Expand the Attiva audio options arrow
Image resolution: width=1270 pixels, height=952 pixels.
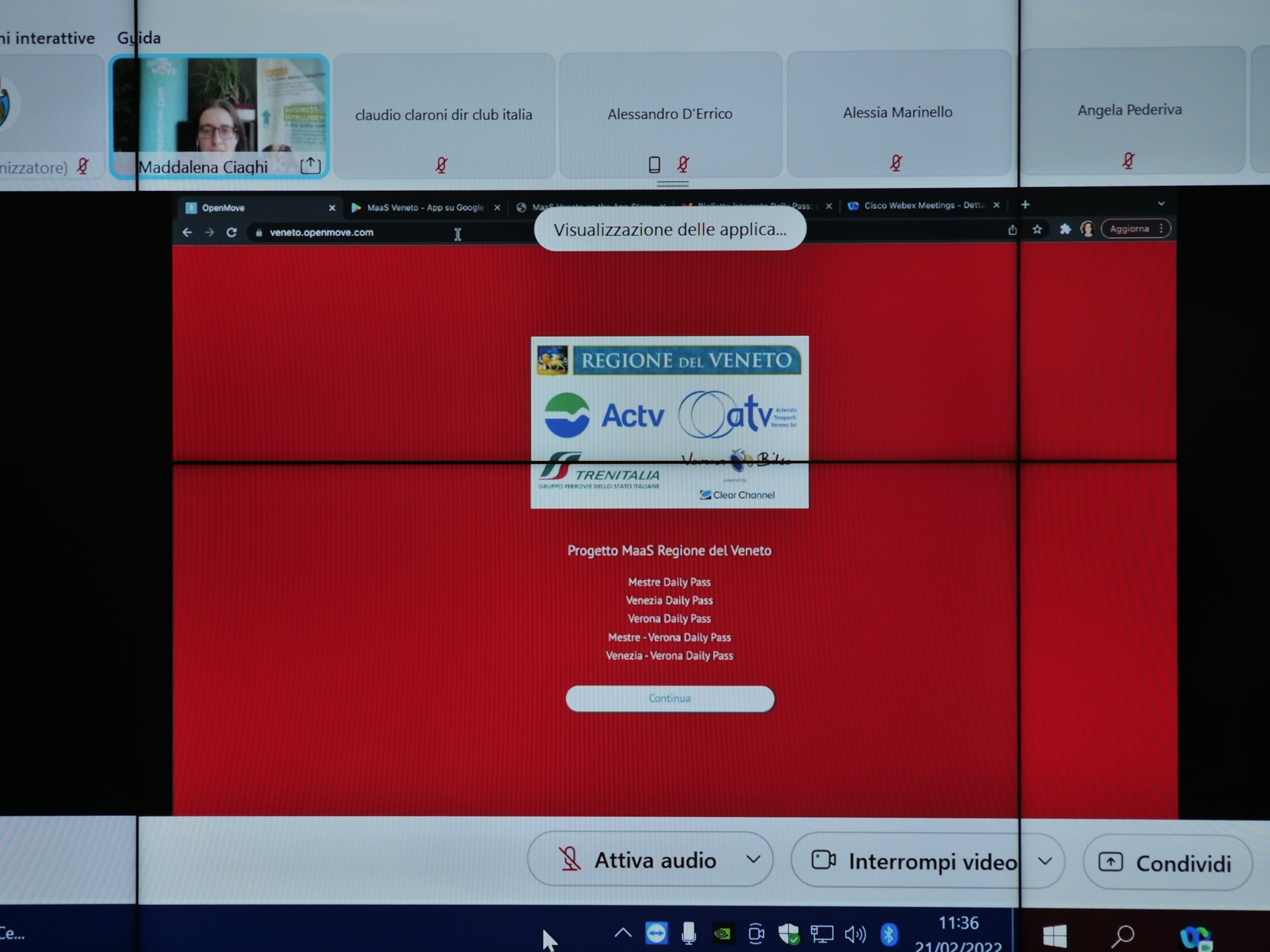coord(753,859)
